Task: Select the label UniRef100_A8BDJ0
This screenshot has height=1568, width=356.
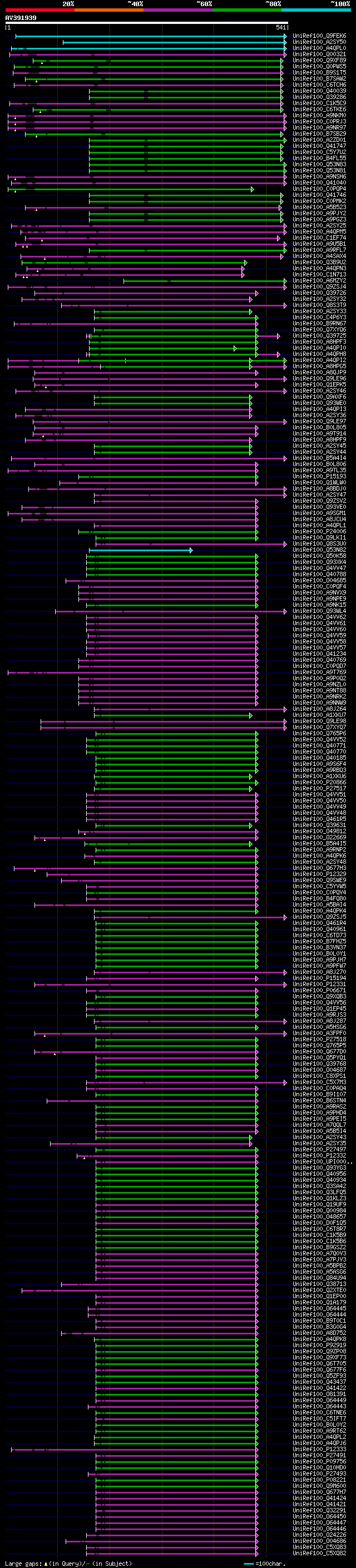Action: (x=319, y=489)
